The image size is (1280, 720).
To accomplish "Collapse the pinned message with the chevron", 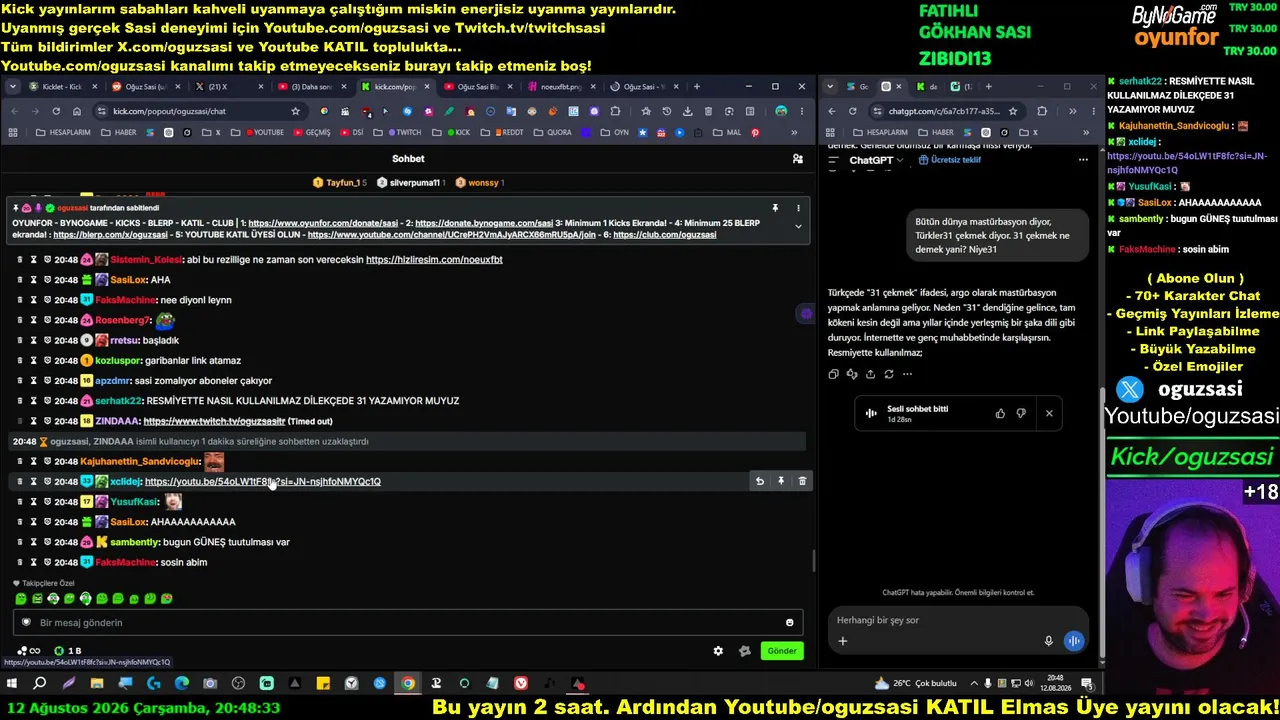I will pyautogui.click(x=798, y=226).
